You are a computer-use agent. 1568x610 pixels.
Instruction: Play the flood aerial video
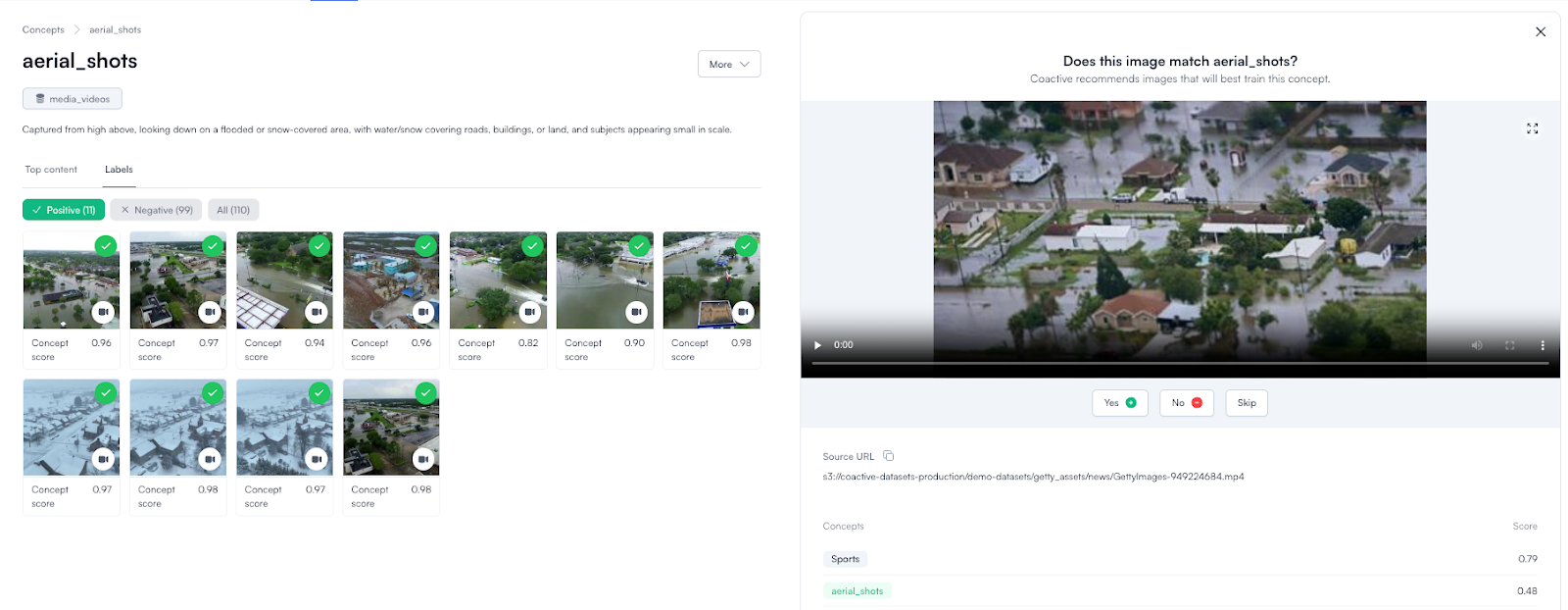[817, 345]
